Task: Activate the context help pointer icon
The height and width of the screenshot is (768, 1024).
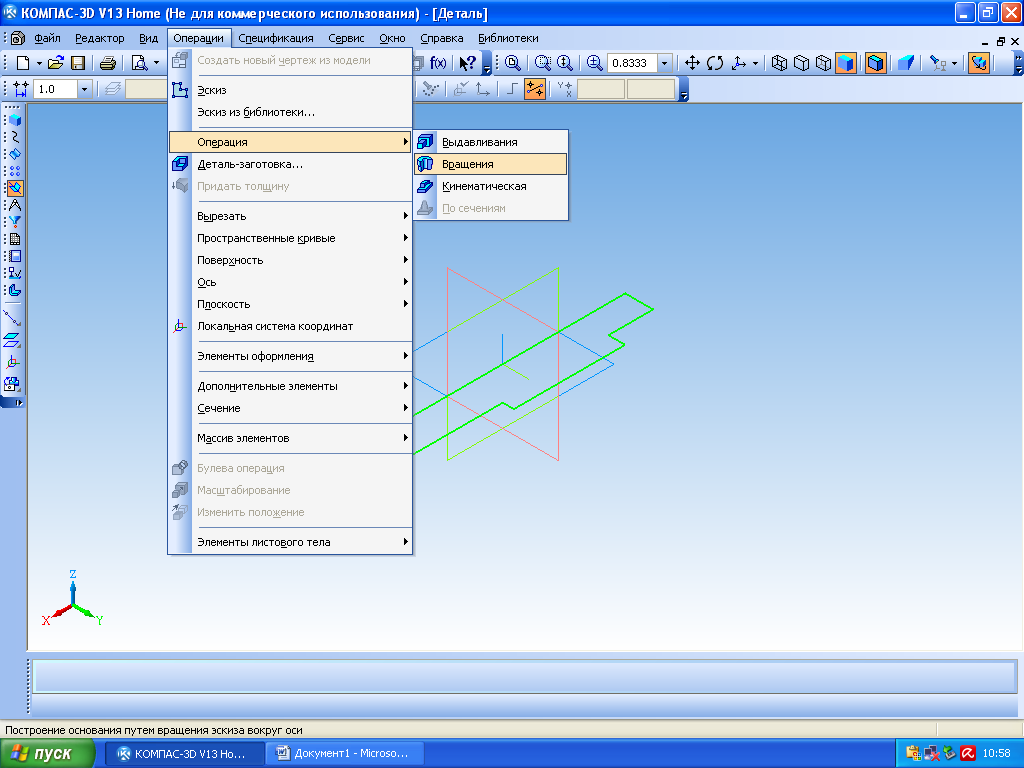Action: point(468,63)
